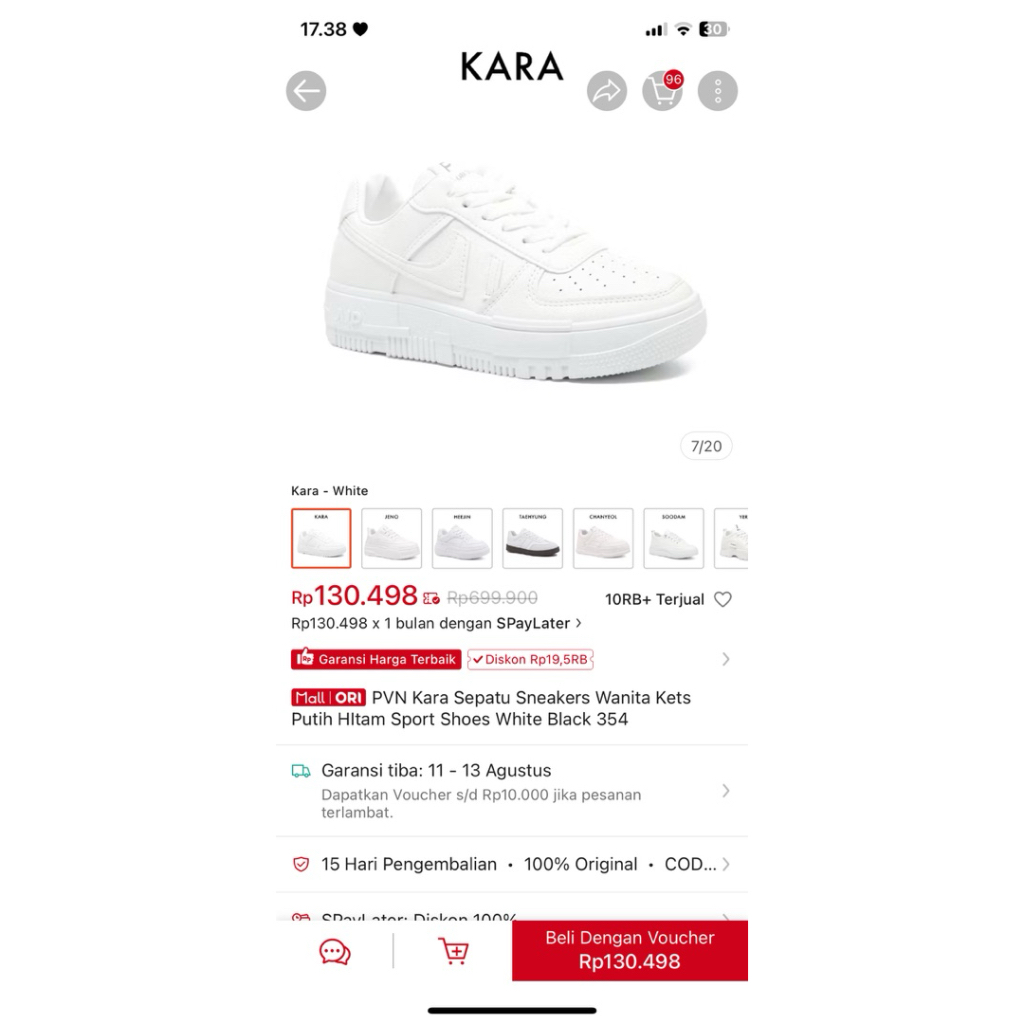Click the return shield icon
The height and width of the screenshot is (1024, 1024).
(x=300, y=865)
